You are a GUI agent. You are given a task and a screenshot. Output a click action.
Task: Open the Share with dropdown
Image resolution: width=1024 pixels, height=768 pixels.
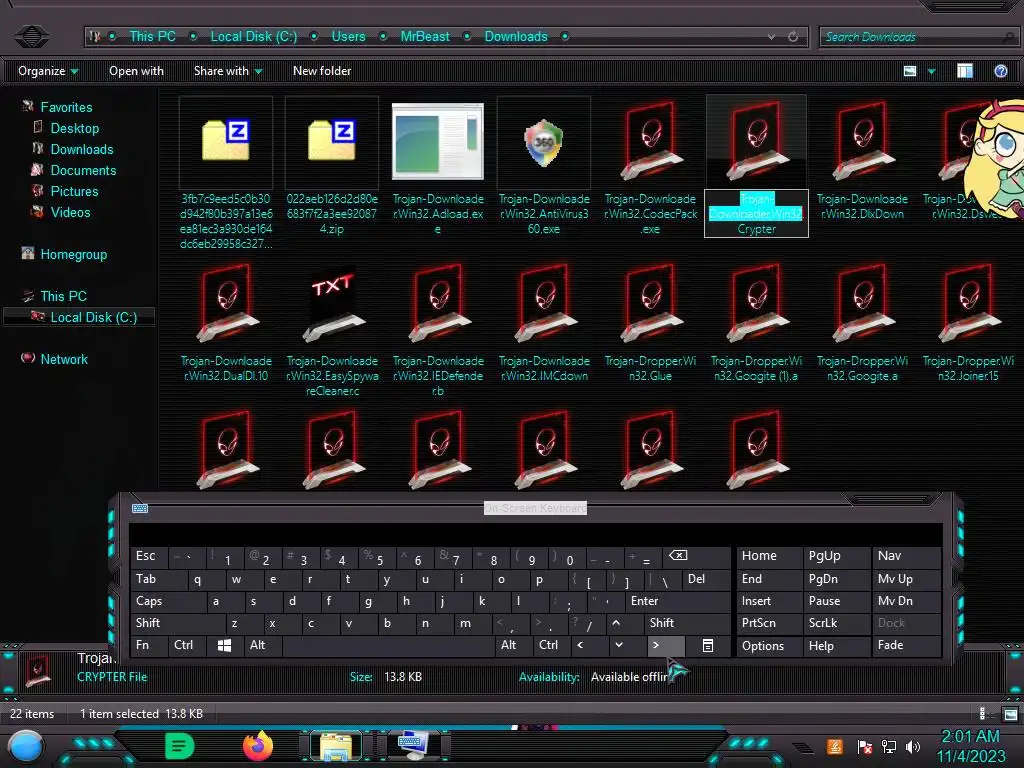(228, 71)
